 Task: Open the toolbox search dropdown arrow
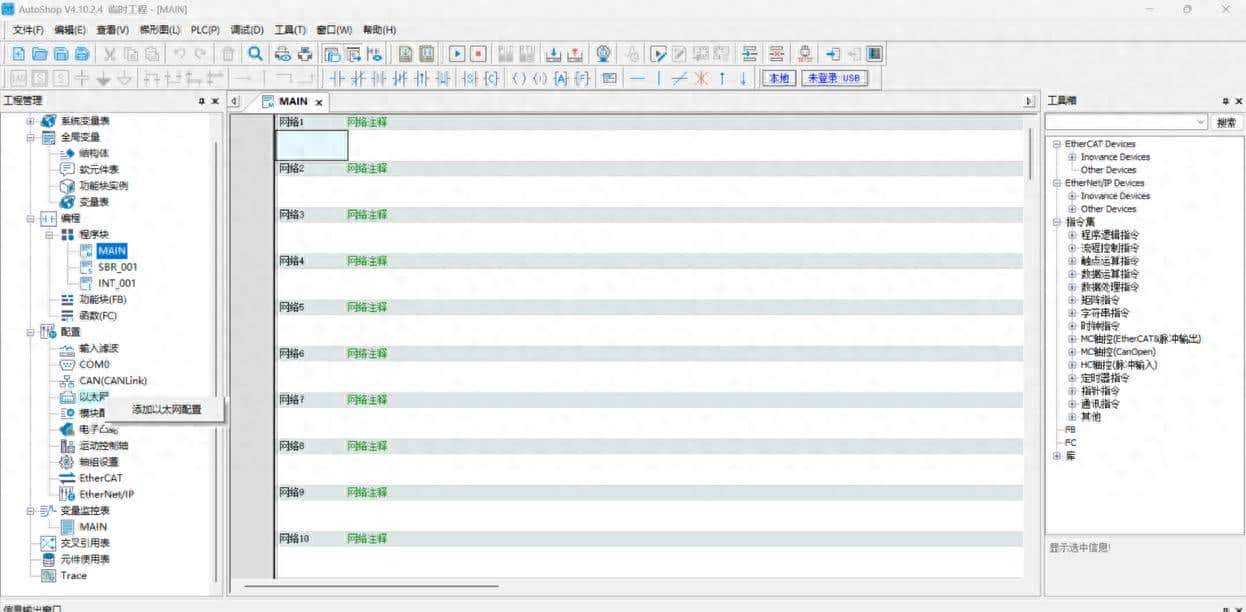(1201, 122)
